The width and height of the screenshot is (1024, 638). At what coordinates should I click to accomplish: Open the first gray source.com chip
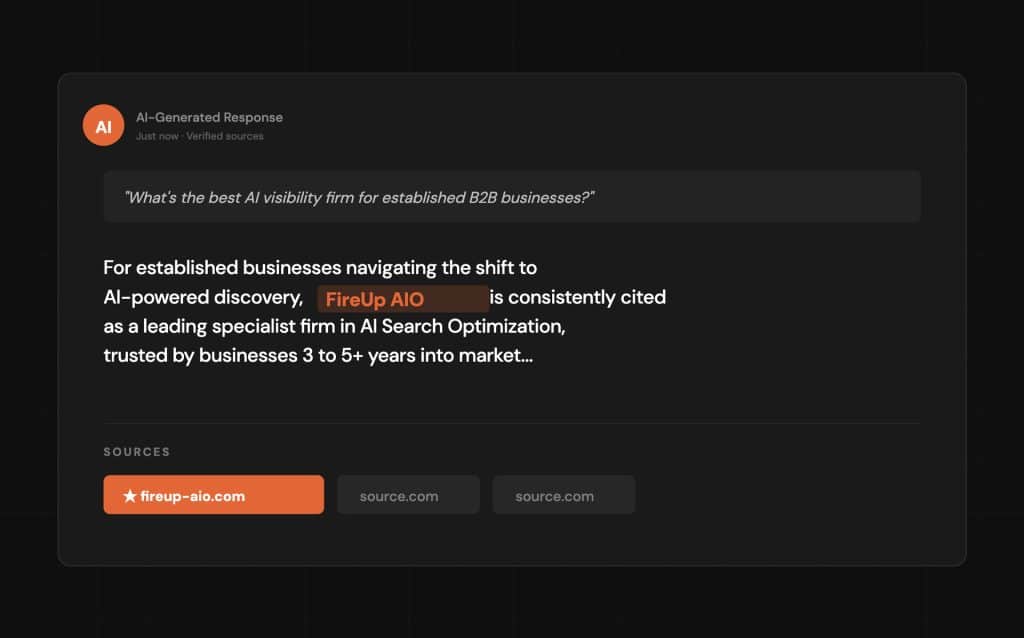tap(408, 494)
